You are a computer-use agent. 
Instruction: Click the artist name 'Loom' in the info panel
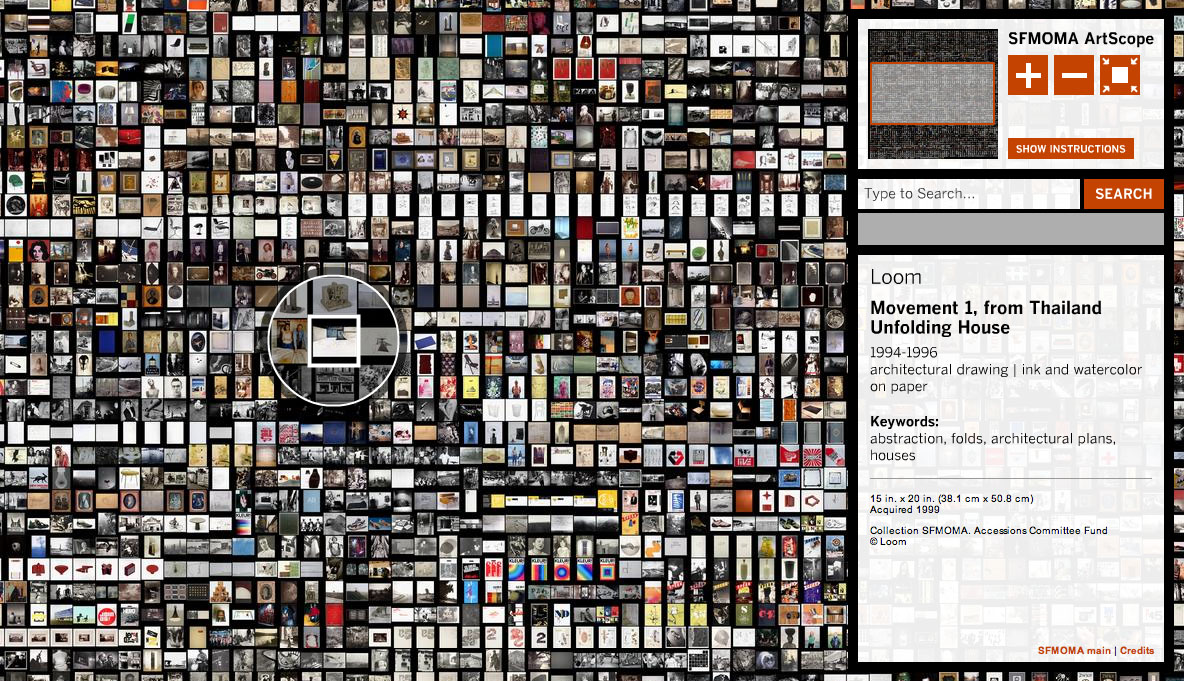point(897,277)
